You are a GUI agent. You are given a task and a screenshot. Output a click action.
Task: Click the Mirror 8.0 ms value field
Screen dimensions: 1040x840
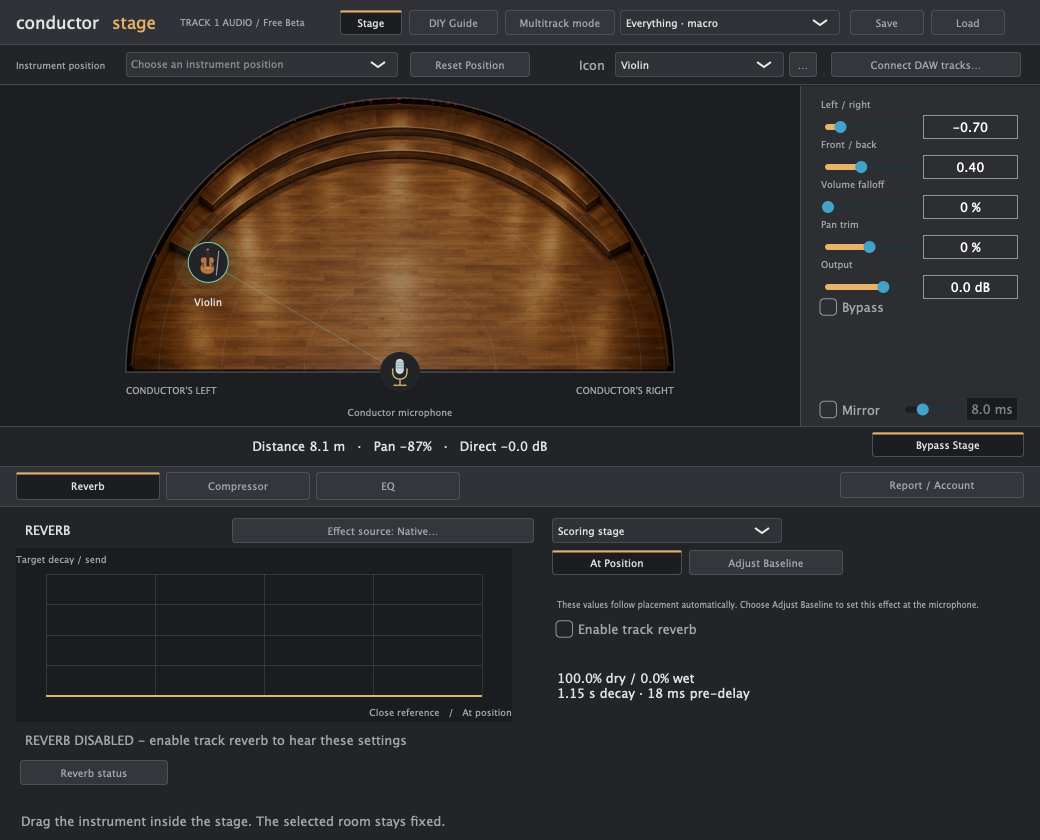click(x=992, y=409)
